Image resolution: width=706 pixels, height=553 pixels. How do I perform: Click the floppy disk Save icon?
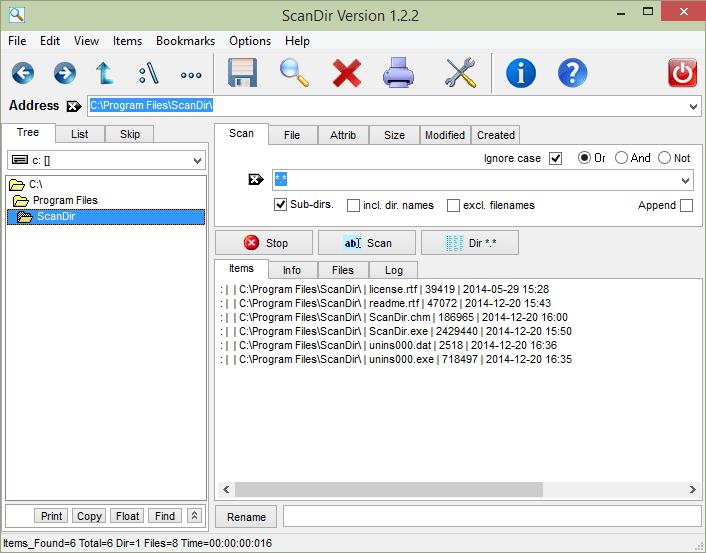click(242, 73)
